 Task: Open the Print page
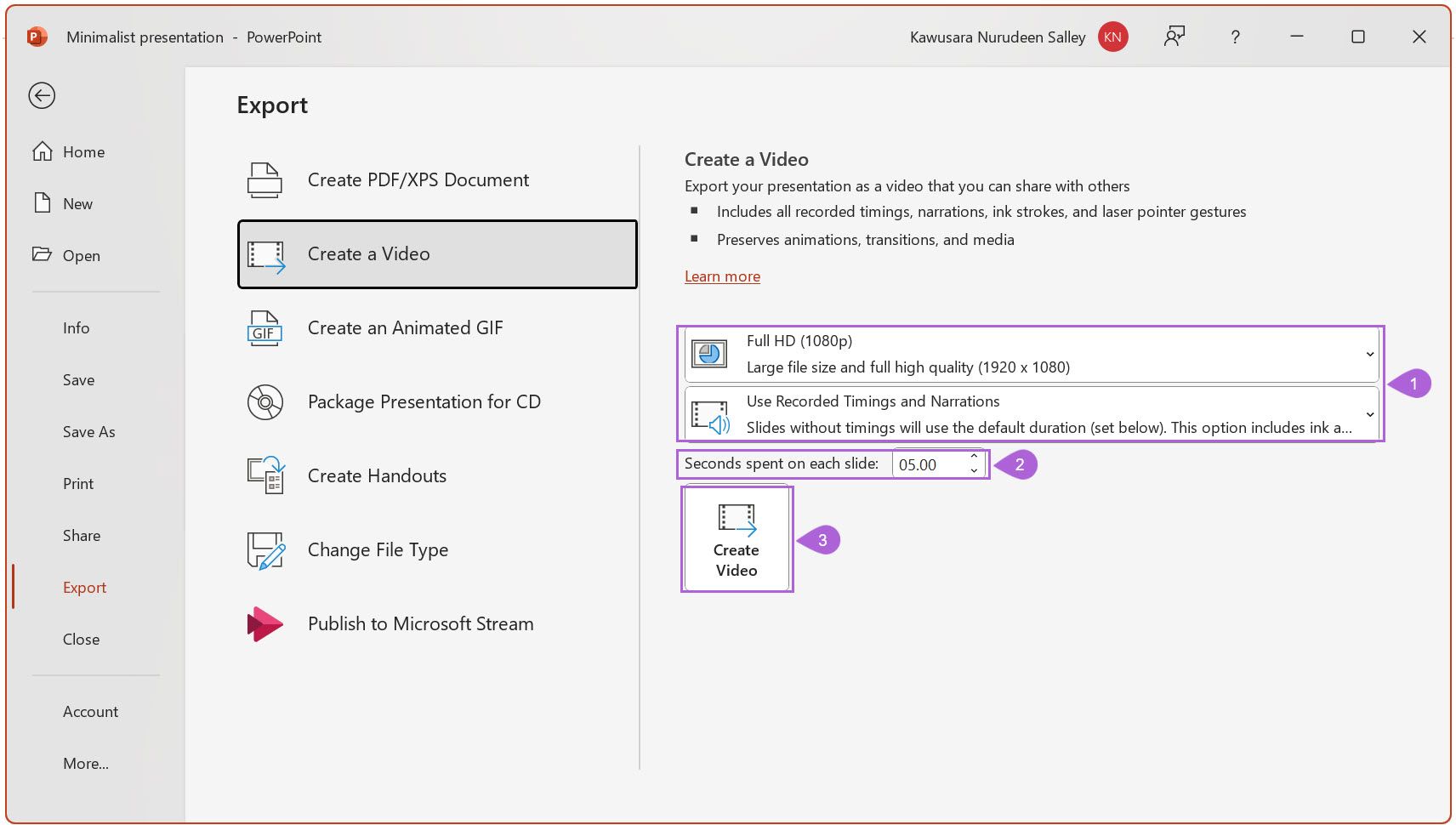click(x=78, y=484)
